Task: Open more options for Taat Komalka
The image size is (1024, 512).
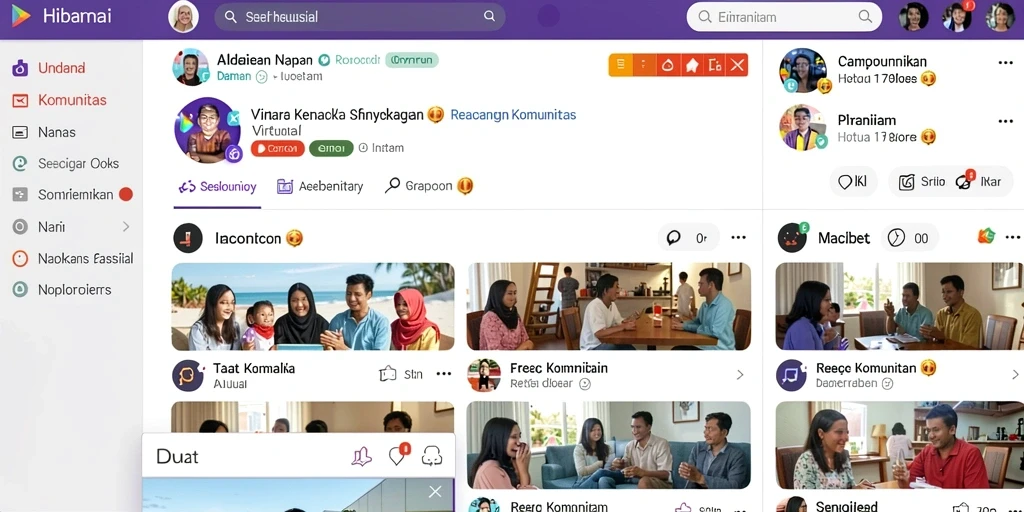Action: (x=443, y=374)
